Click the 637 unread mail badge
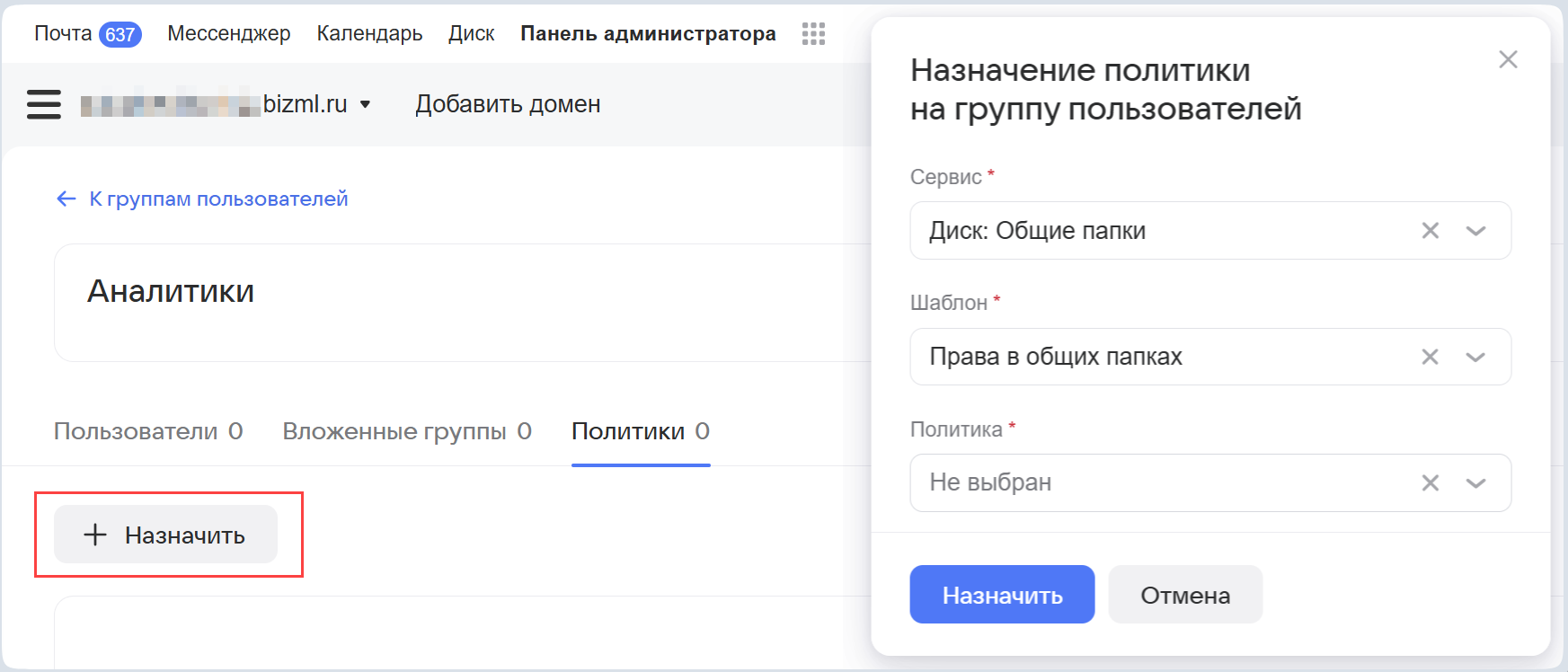 point(120,34)
